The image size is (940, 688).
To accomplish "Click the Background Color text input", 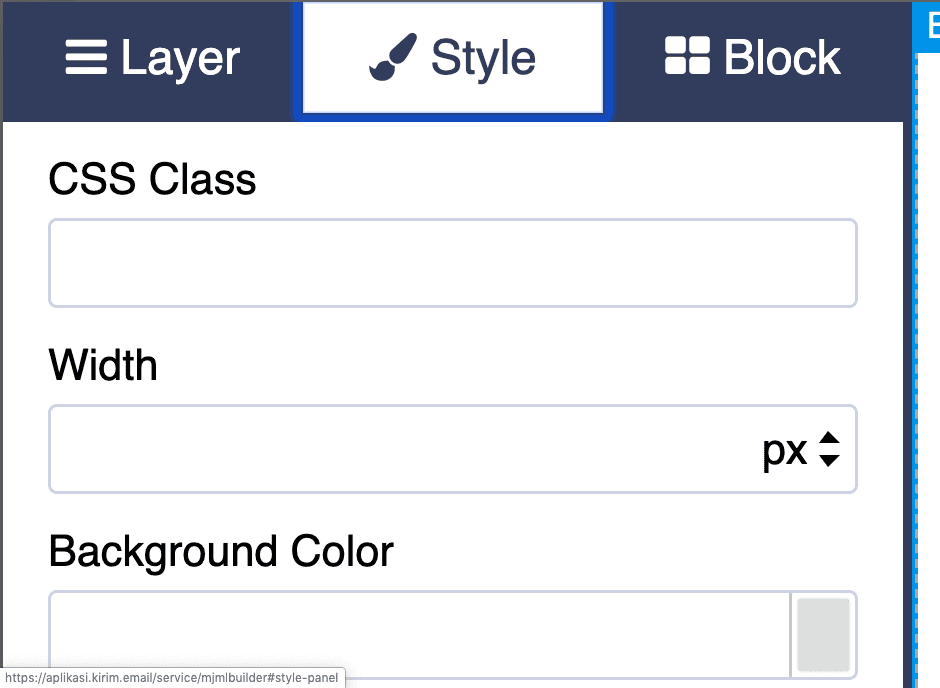I will click(420, 634).
